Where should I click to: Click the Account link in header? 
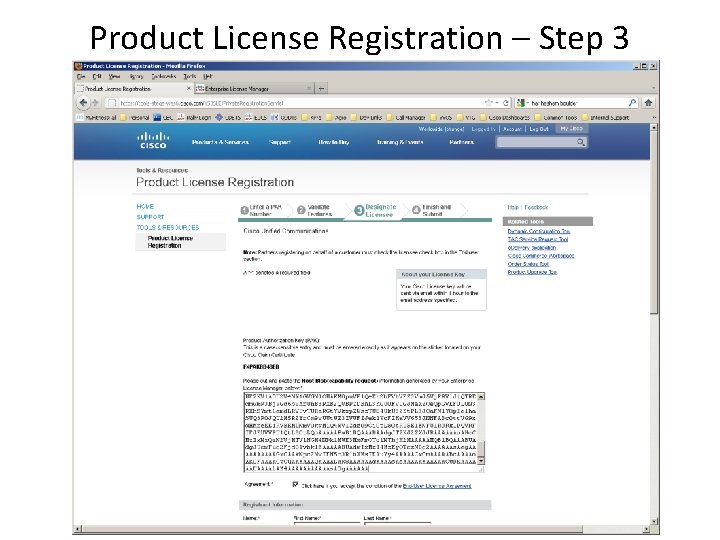(x=512, y=129)
